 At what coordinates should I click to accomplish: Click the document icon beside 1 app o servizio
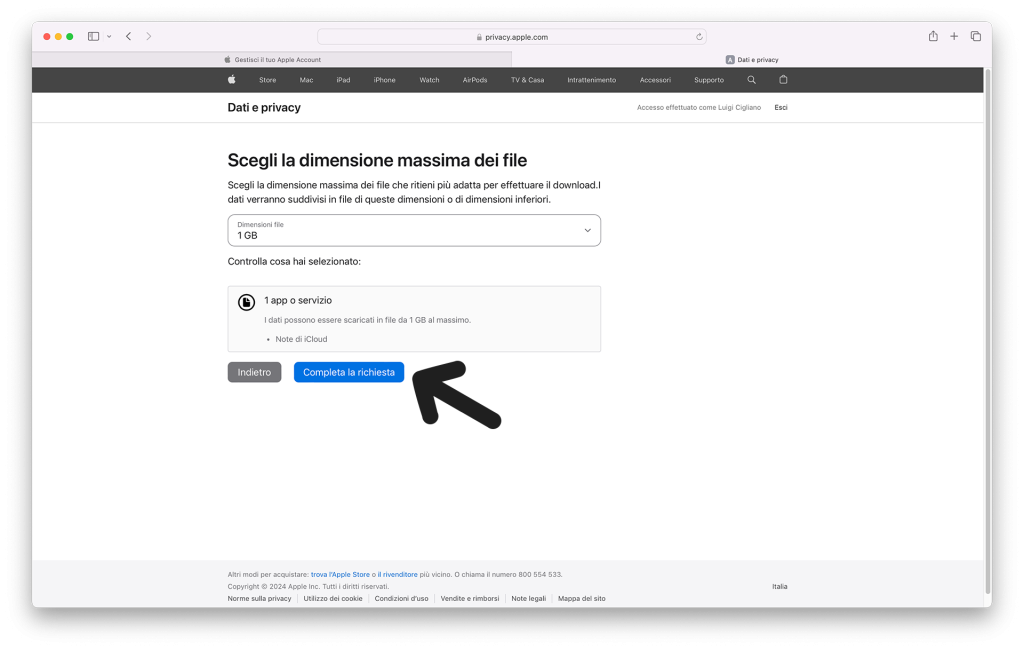[x=246, y=302]
